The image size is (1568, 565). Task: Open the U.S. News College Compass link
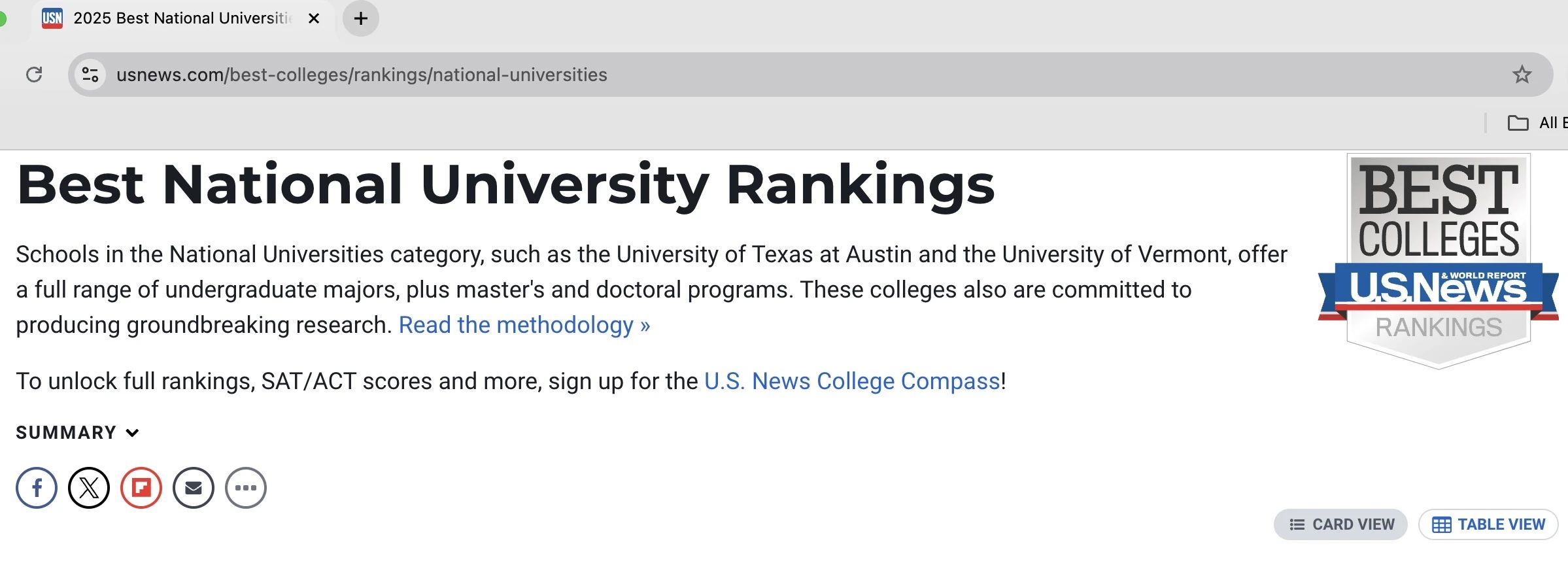tap(852, 381)
